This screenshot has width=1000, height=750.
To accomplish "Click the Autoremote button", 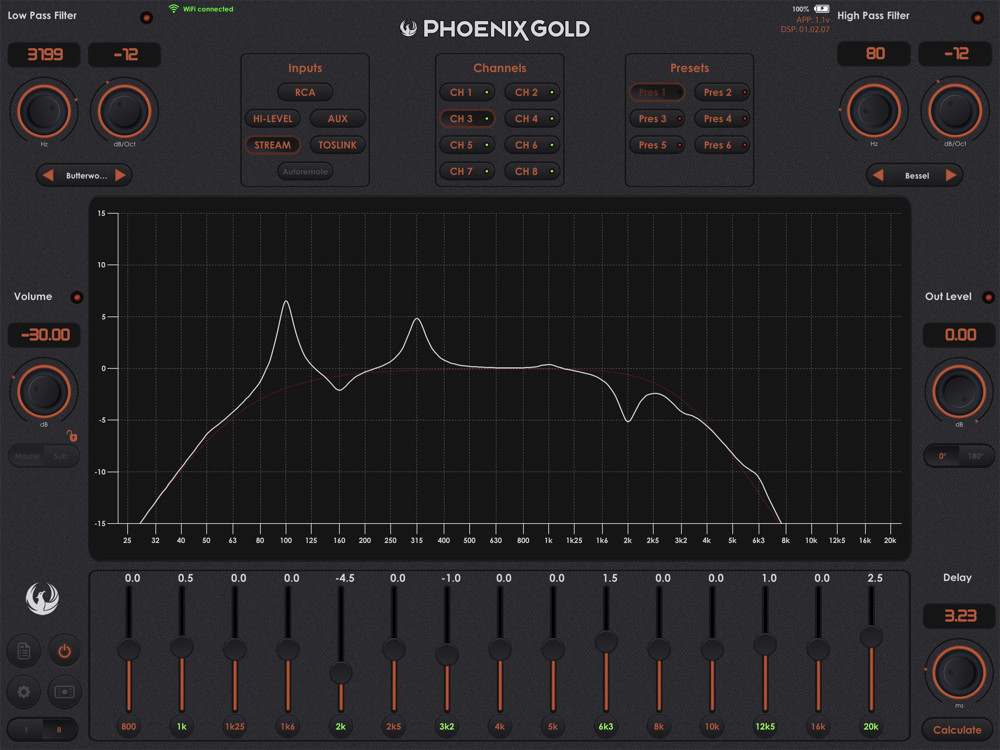I will (305, 172).
